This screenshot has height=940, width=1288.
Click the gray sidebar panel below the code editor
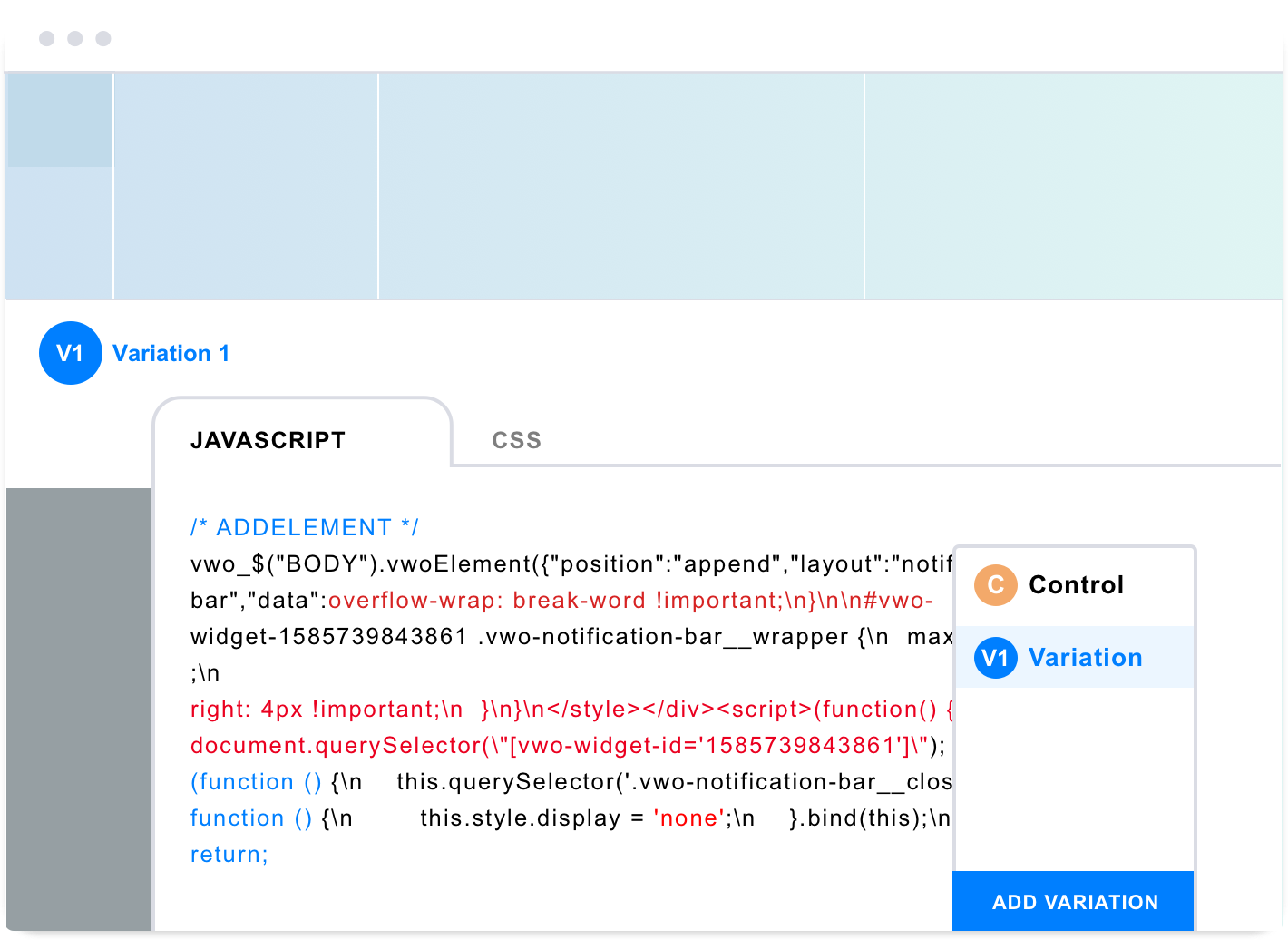click(x=78, y=708)
